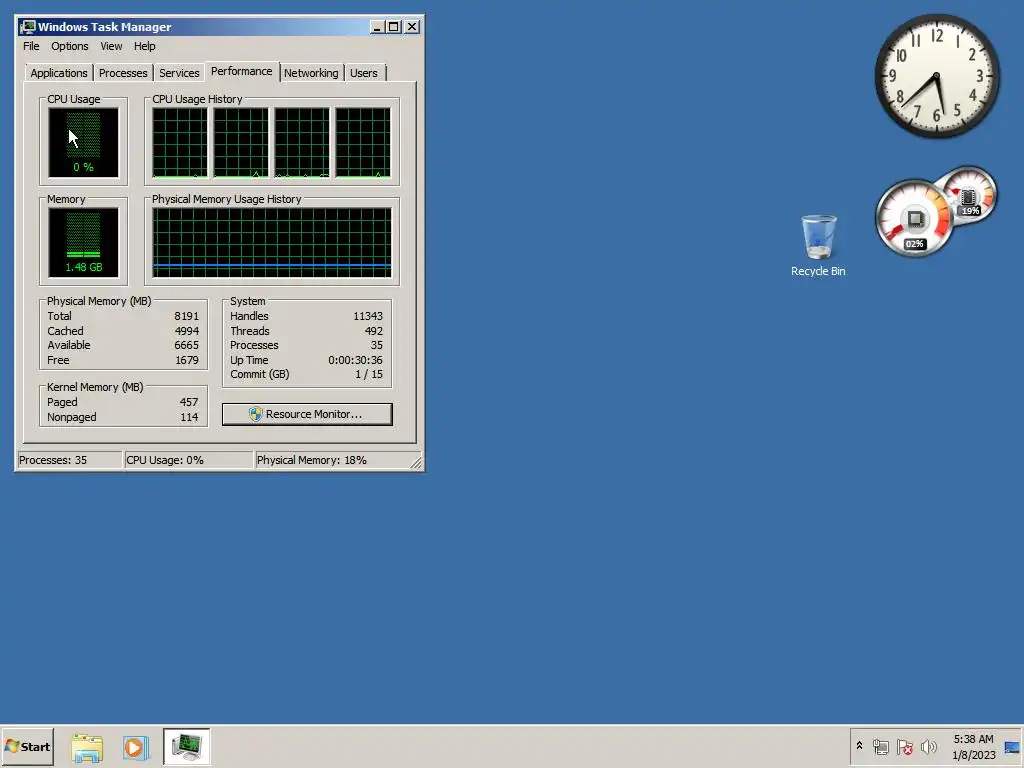The width and height of the screenshot is (1024, 768).
Task: Click the Processes: 35 status bar entry
Action: click(69, 460)
